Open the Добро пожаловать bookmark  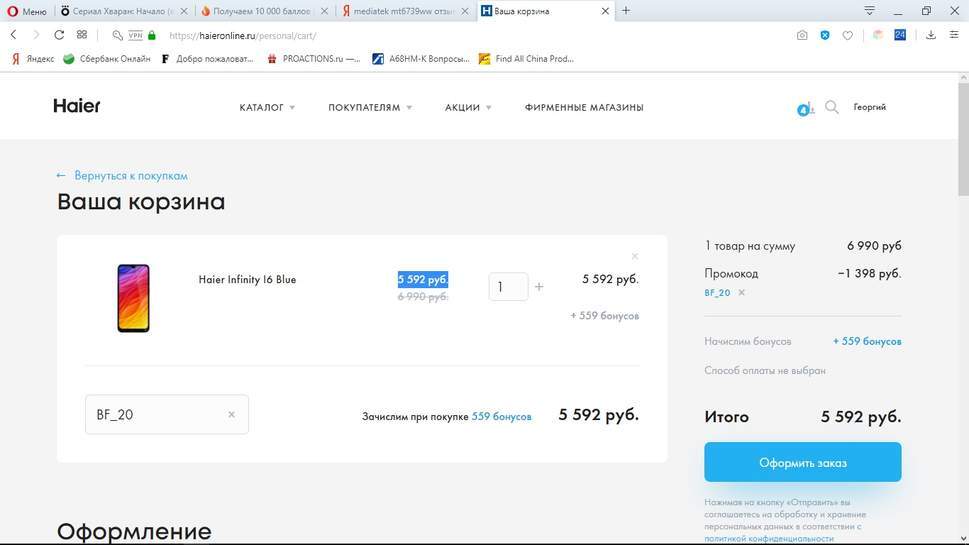pos(208,59)
